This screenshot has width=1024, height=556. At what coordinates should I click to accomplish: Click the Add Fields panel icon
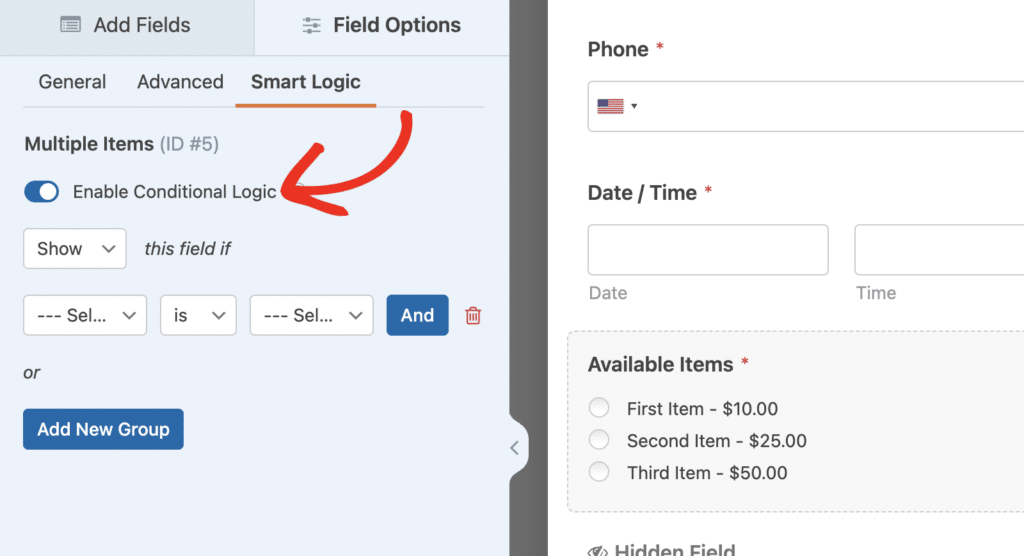point(70,26)
